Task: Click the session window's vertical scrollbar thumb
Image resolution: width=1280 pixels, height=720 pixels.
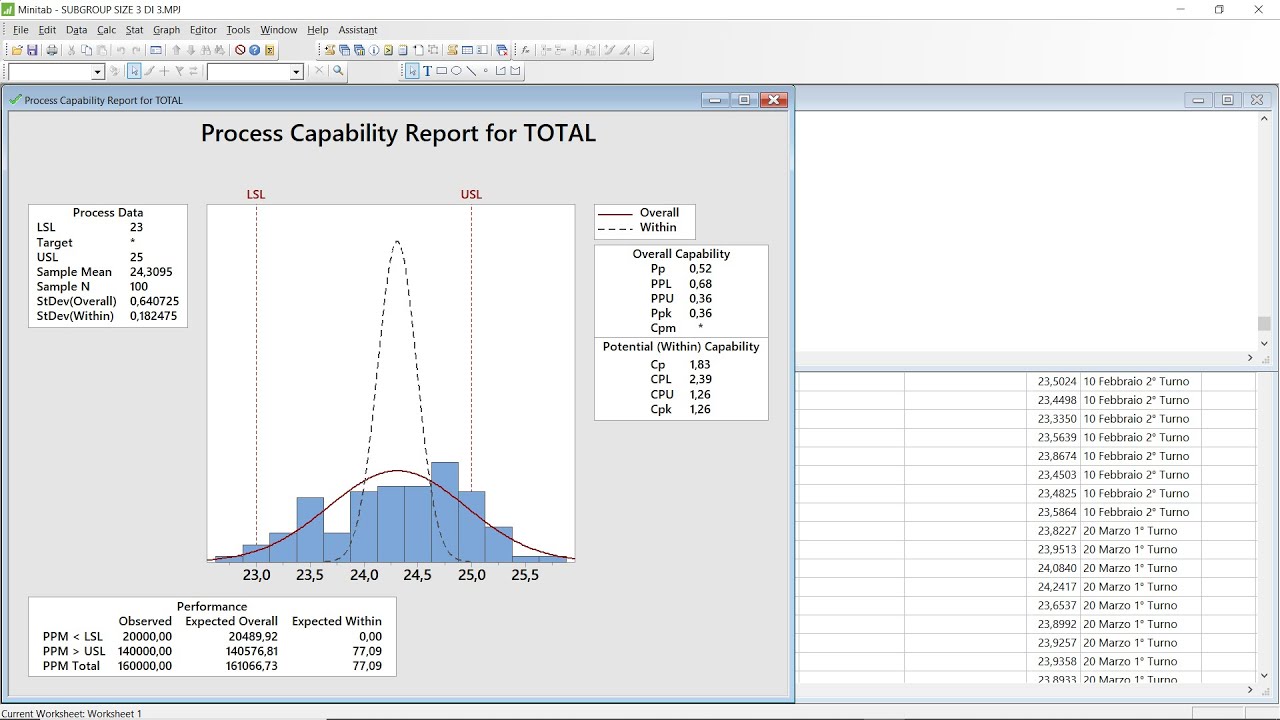Action: 1264,324
